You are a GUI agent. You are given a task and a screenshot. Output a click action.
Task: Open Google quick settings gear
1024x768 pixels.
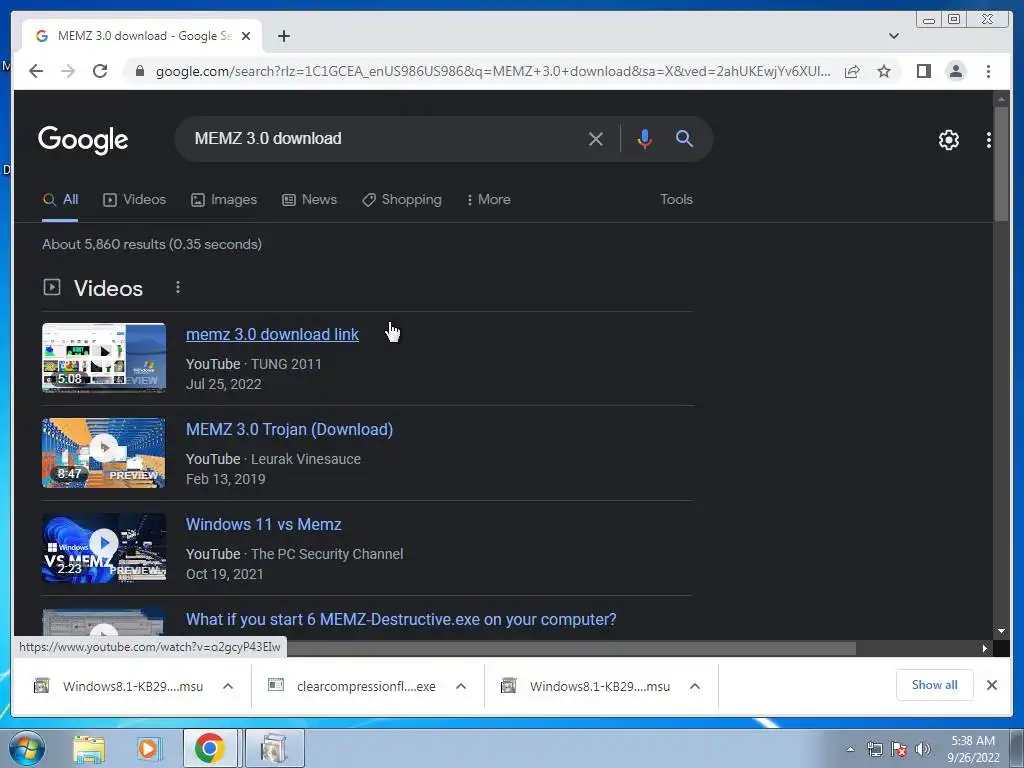click(948, 140)
